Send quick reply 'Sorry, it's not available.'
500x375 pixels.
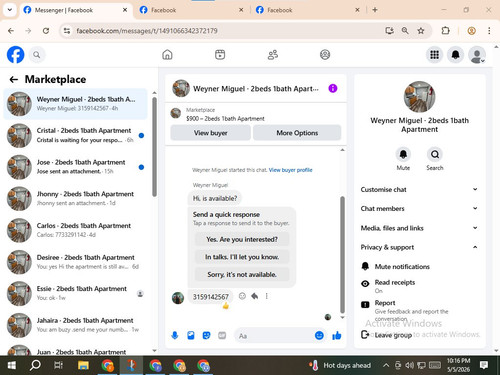pyautogui.click(x=242, y=275)
